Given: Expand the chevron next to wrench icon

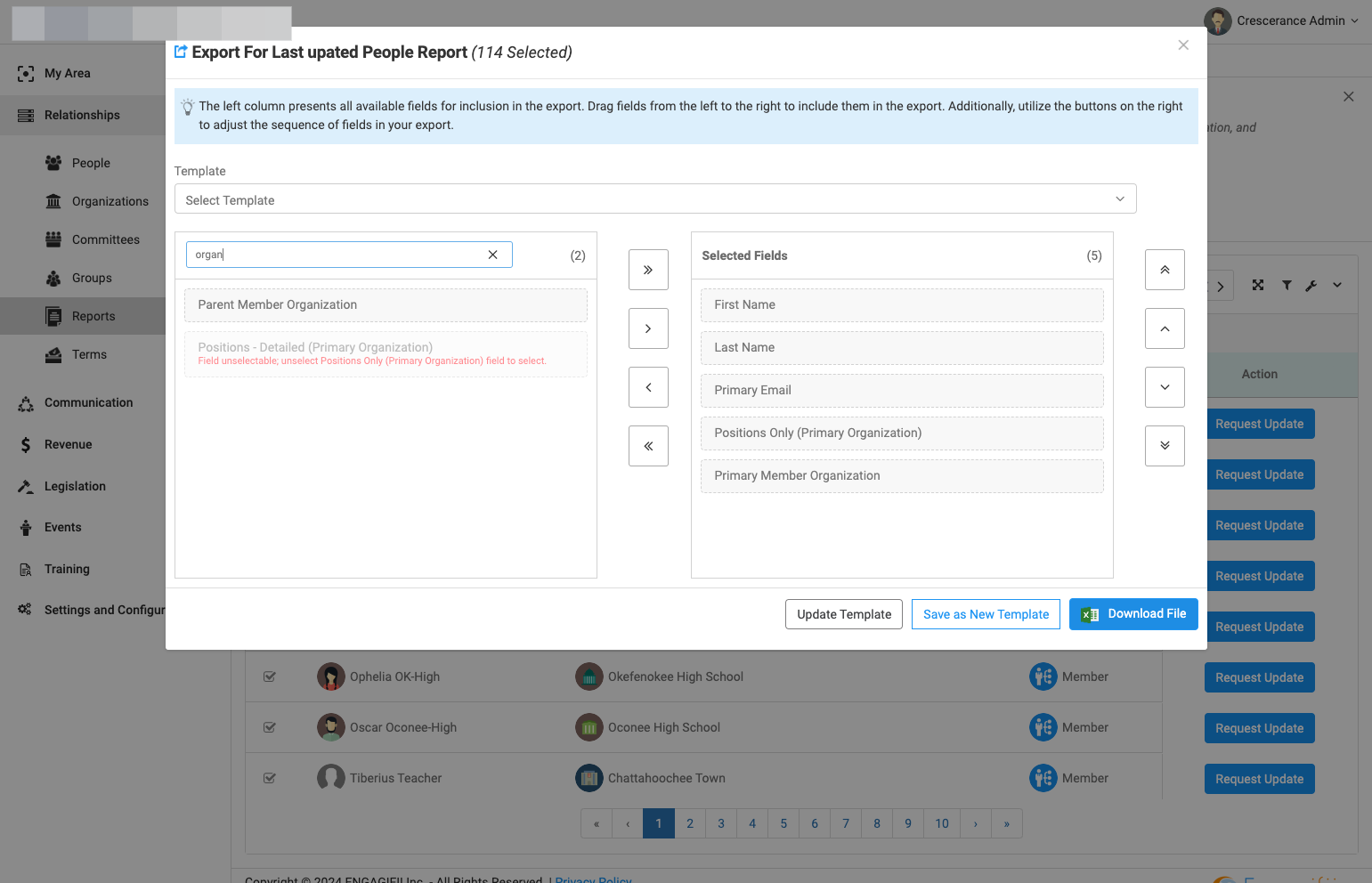Looking at the screenshot, I should (1337, 285).
